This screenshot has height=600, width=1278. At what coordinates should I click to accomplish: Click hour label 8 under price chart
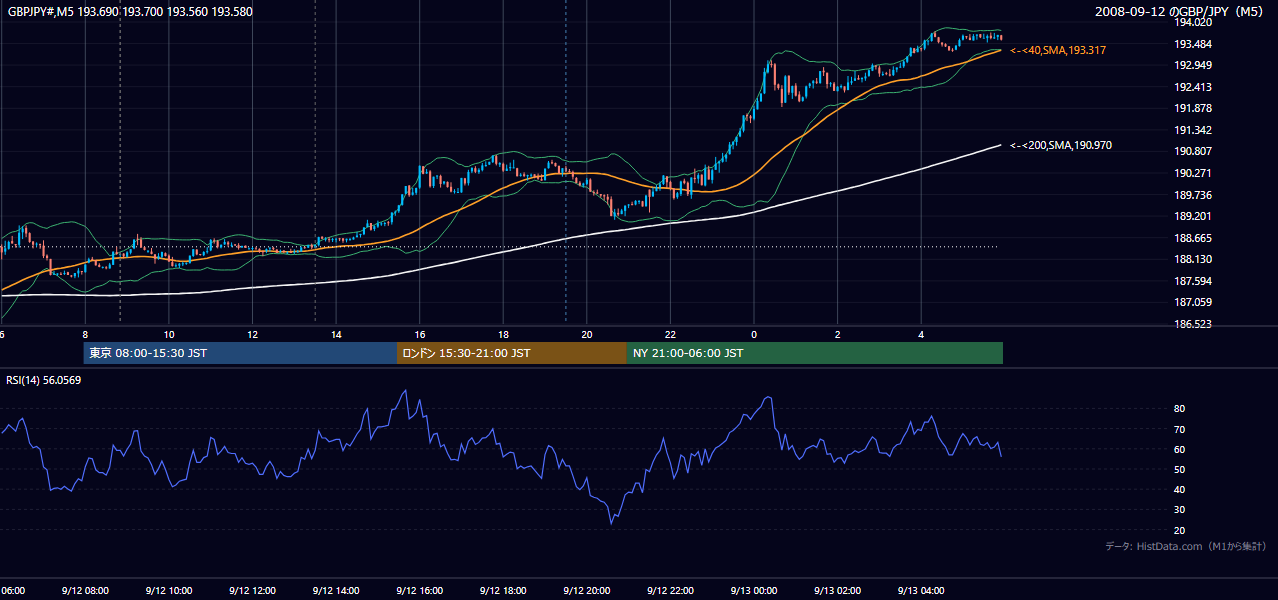point(85,334)
